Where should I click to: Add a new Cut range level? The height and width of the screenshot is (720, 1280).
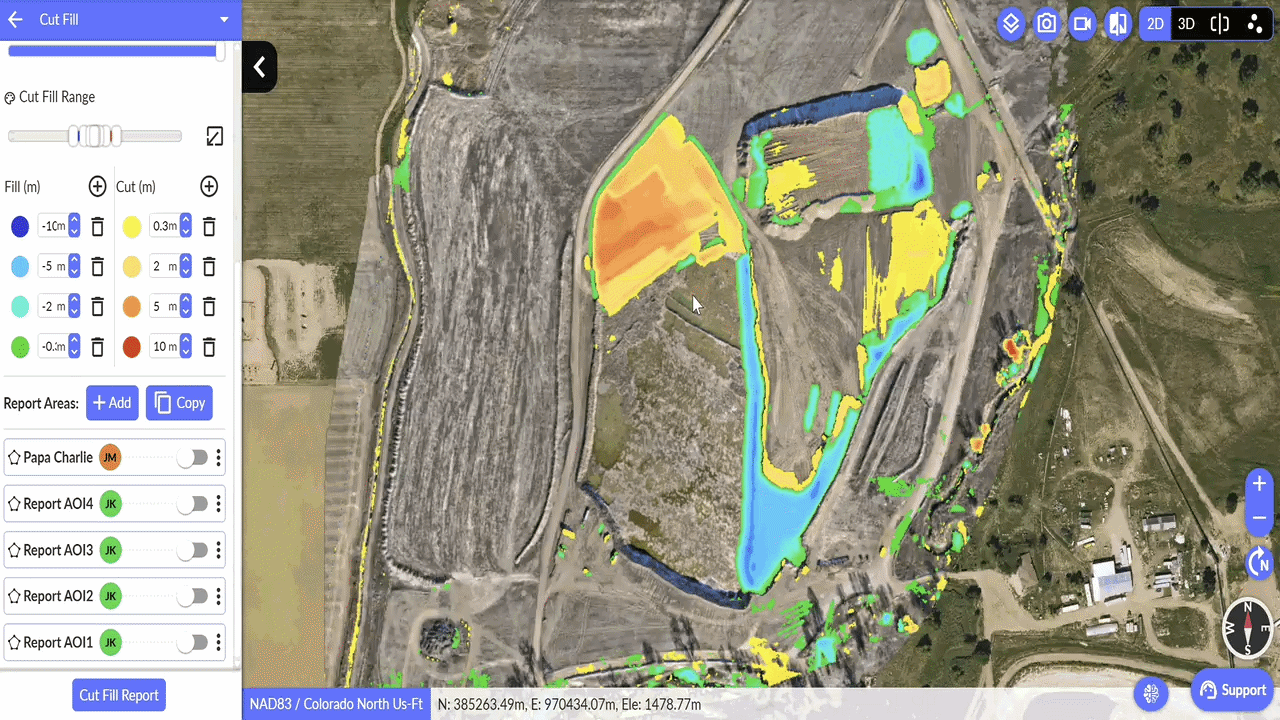[209, 186]
